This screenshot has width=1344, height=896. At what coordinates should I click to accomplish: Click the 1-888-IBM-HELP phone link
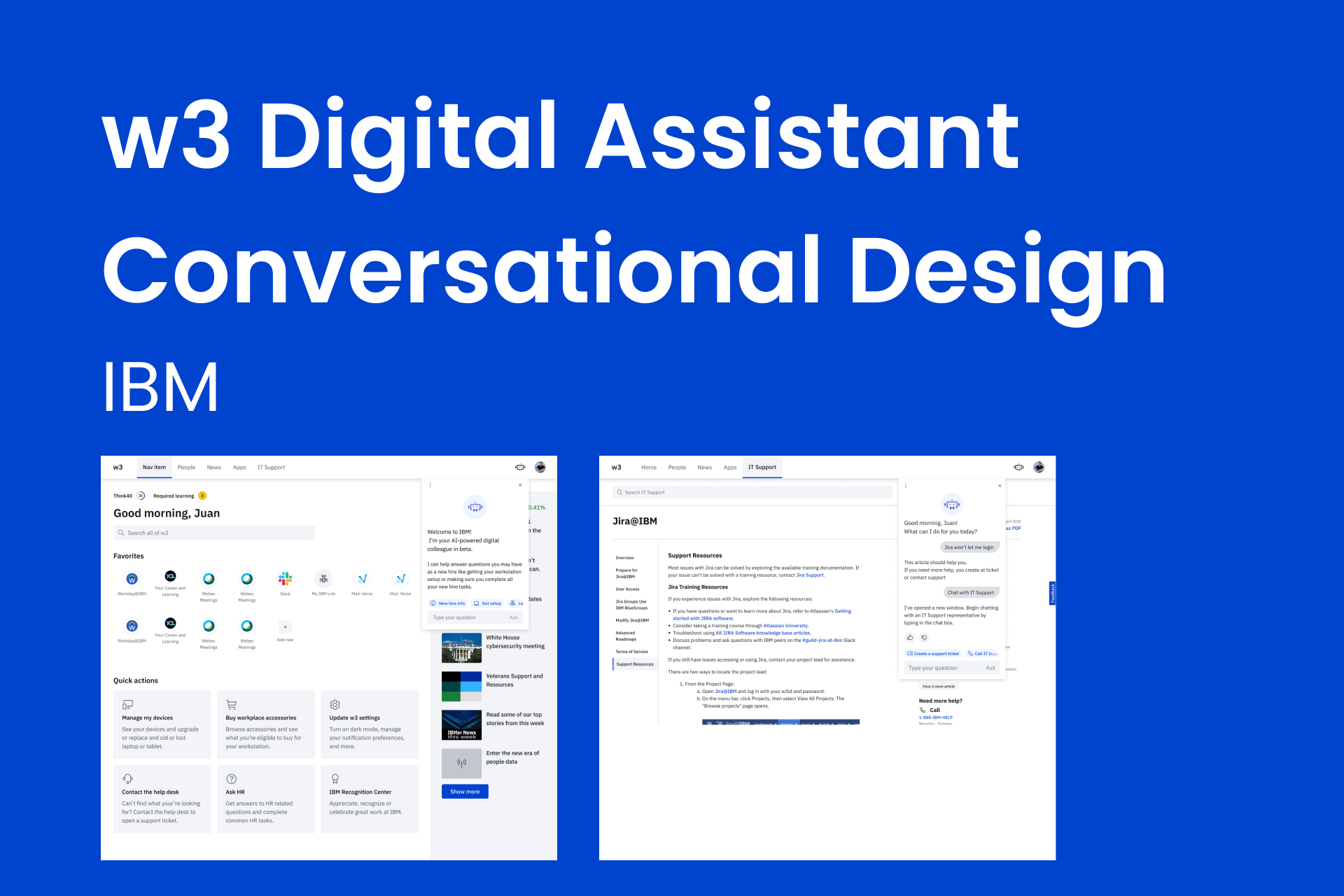click(x=935, y=717)
